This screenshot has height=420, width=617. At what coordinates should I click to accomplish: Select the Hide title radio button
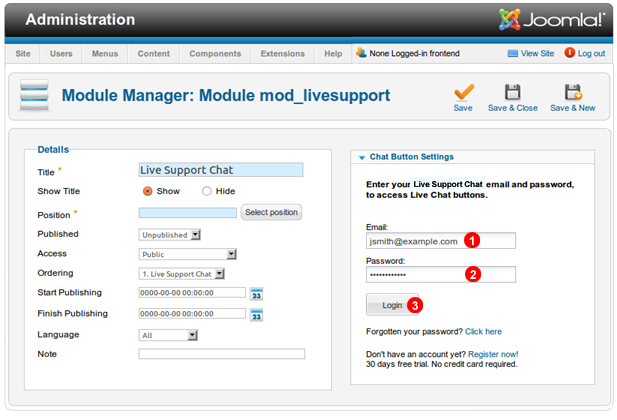207,191
